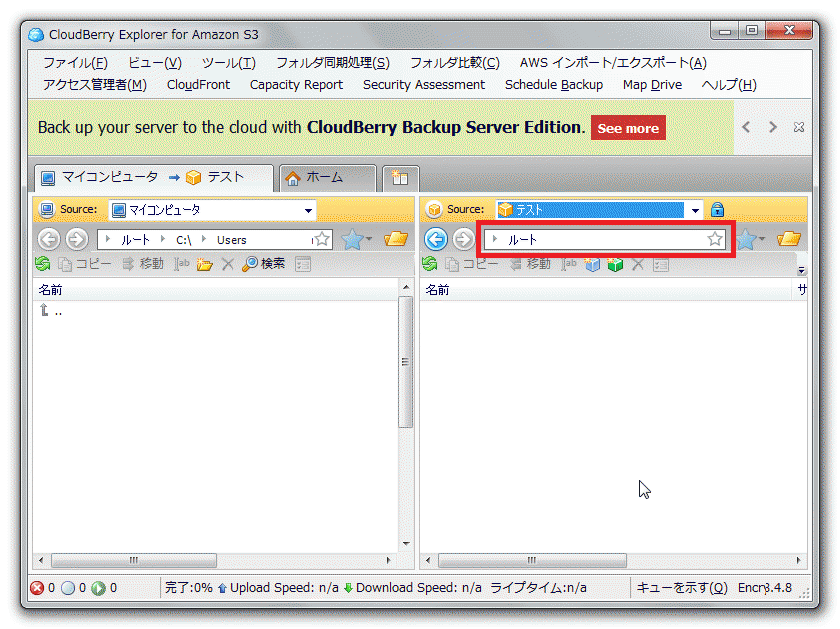This screenshot has width=840, height=629.
Task: Go forward in the left pane
Action: (77, 239)
